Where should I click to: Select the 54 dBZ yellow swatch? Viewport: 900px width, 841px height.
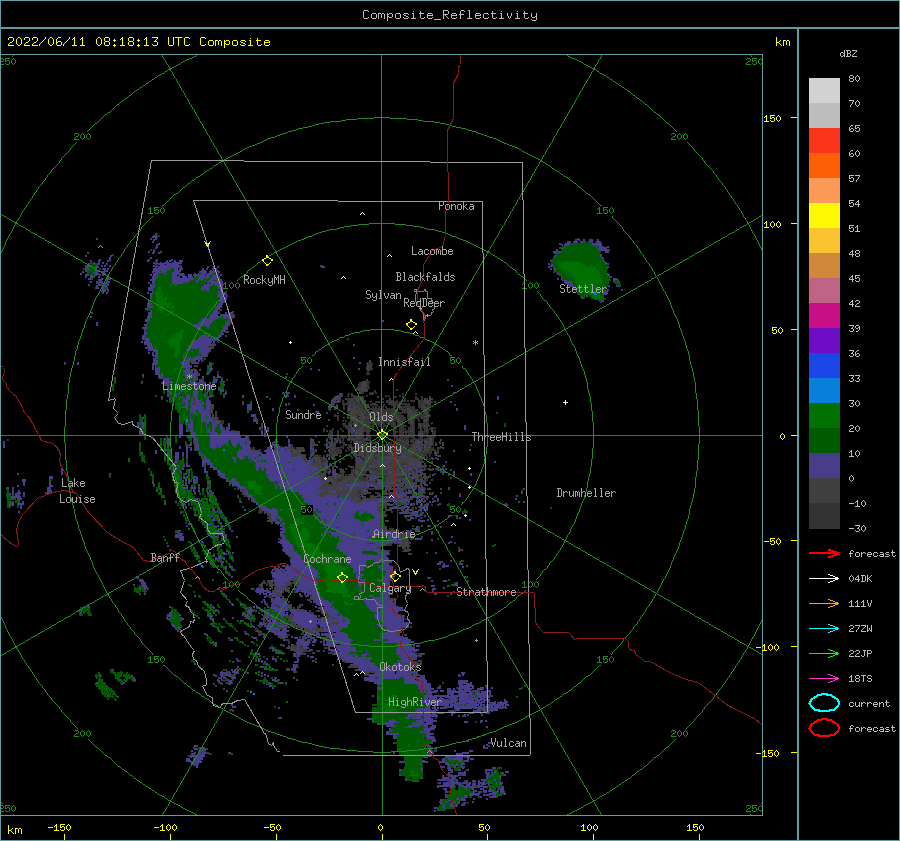(x=824, y=215)
